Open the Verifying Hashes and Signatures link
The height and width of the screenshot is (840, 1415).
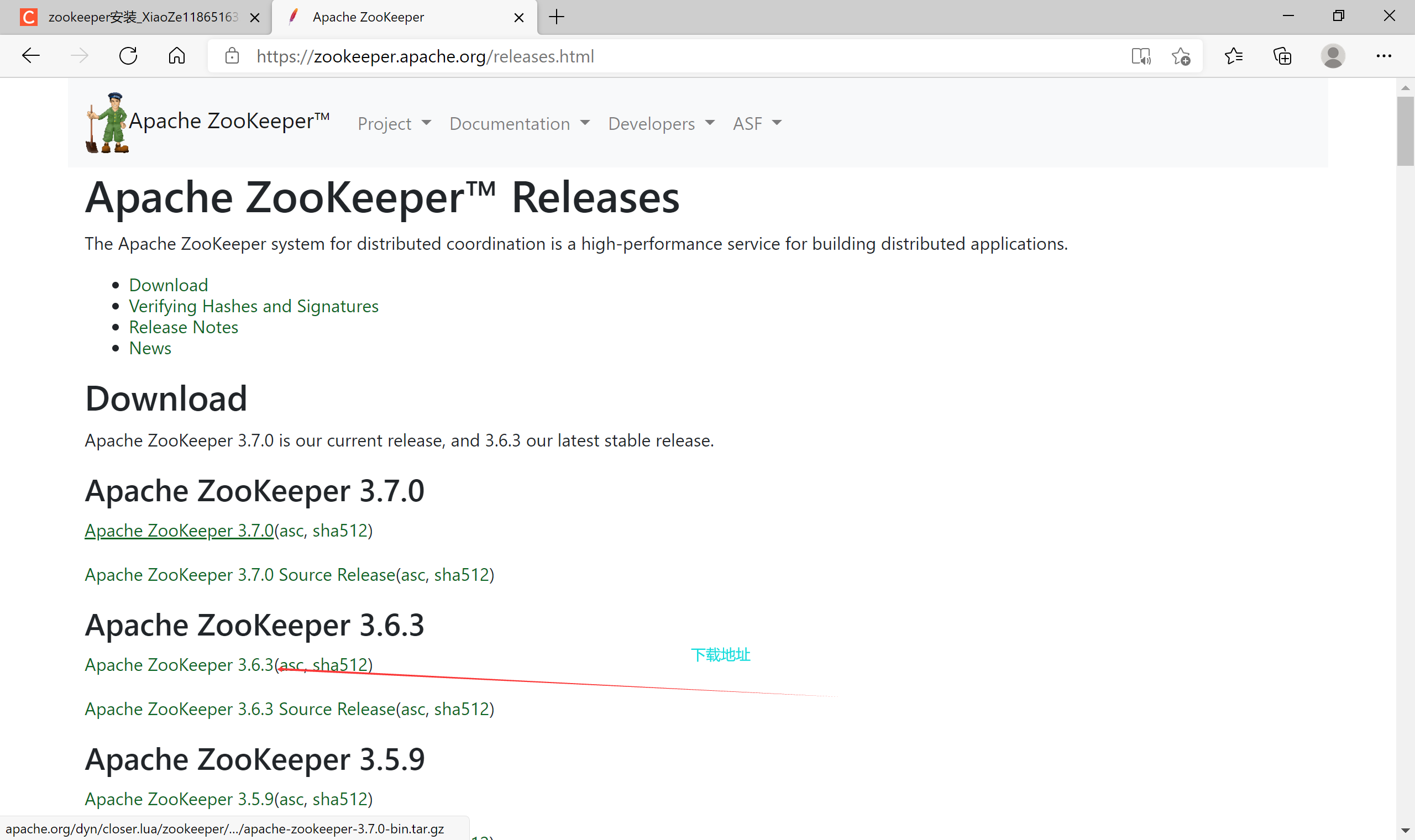tap(254, 306)
